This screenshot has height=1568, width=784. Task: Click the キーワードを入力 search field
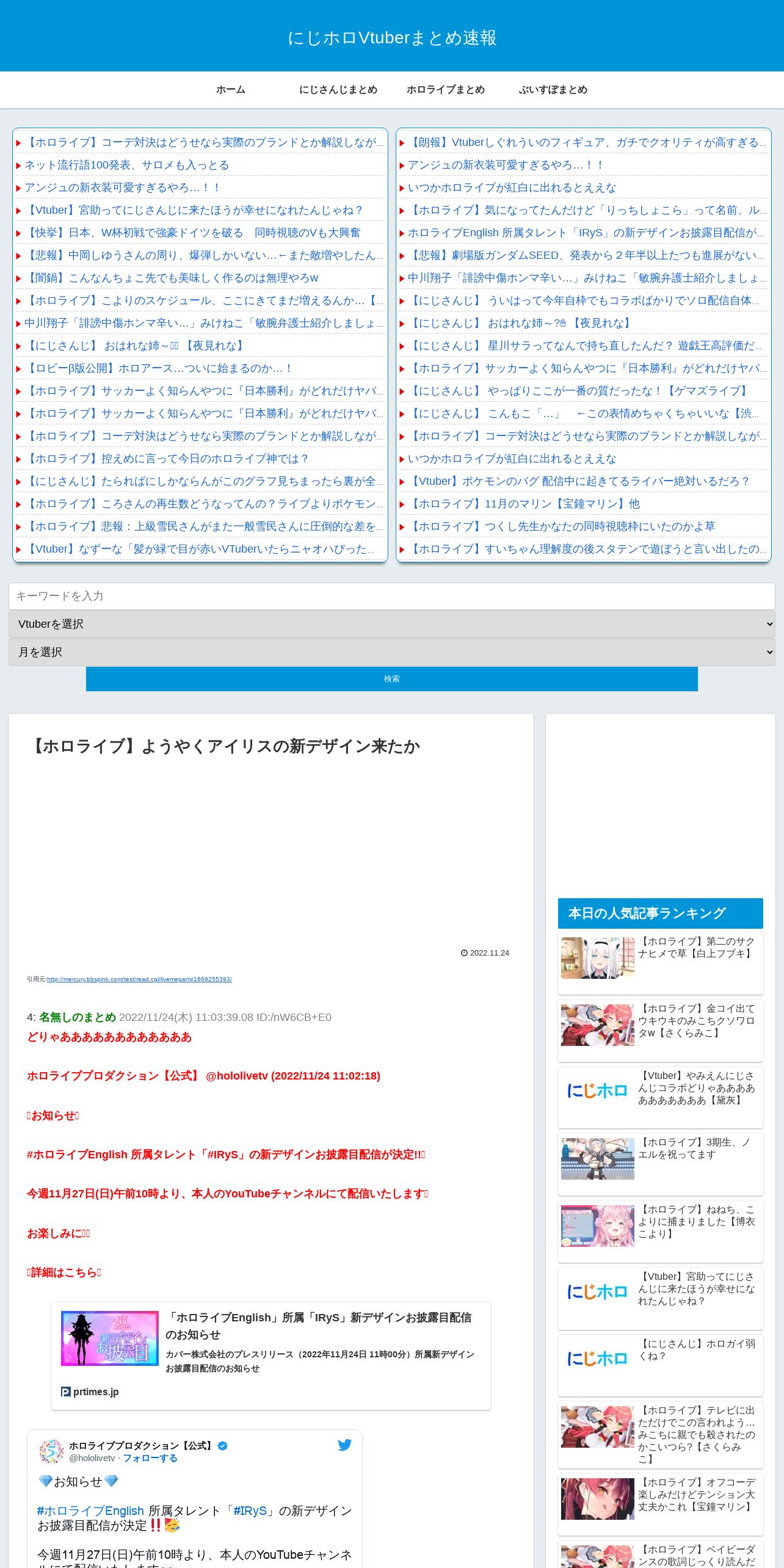click(x=392, y=596)
